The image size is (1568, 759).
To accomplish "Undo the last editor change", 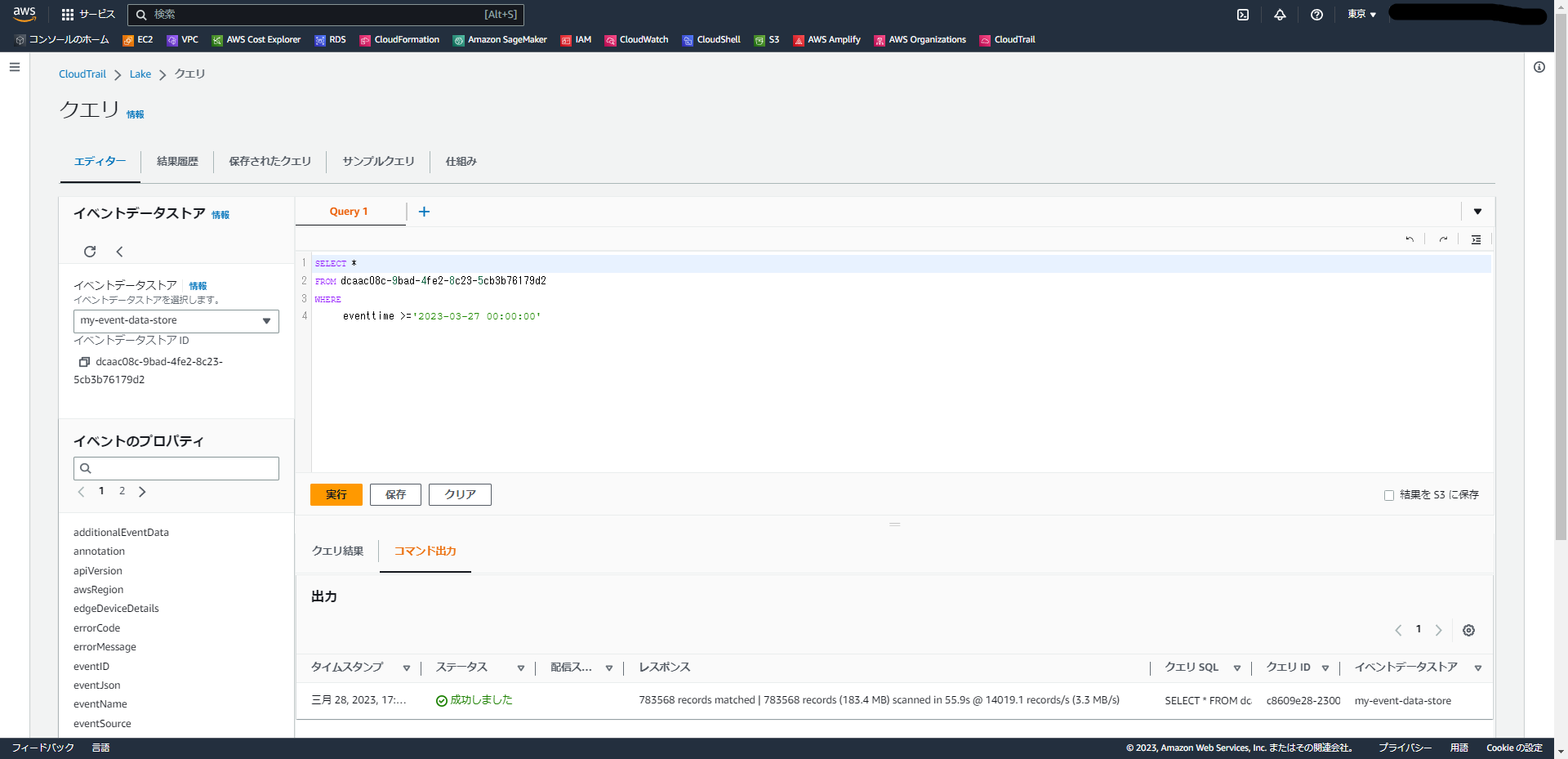I will point(1410,239).
